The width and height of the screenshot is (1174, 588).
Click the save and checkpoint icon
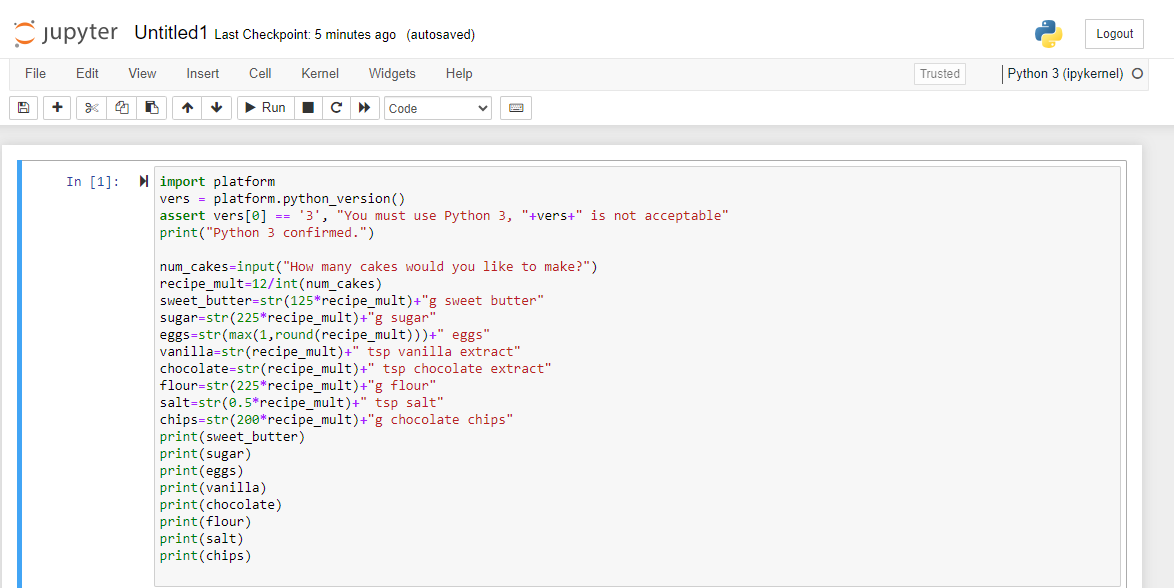click(x=23, y=108)
